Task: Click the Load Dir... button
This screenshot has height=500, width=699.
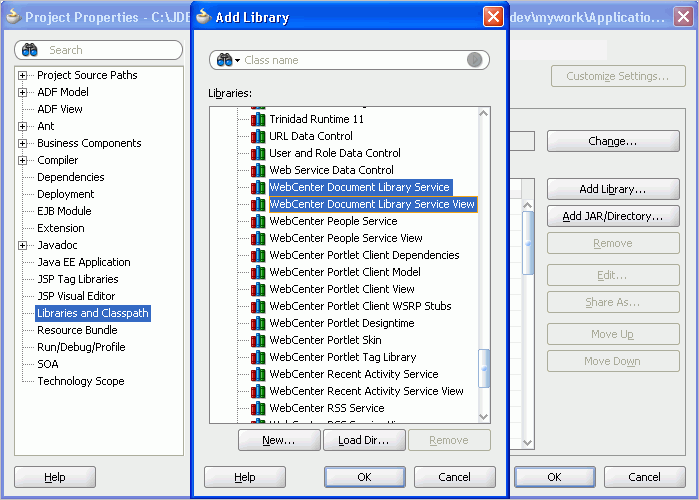Action: (364, 440)
